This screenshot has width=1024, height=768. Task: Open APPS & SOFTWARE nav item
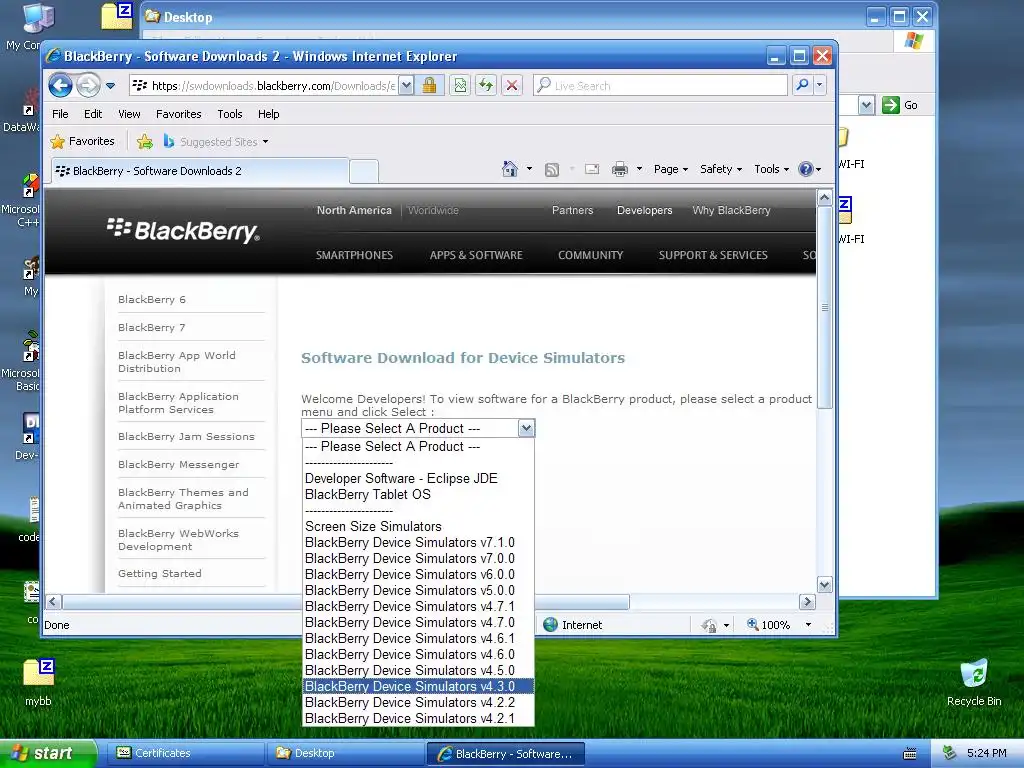[476, 255]
